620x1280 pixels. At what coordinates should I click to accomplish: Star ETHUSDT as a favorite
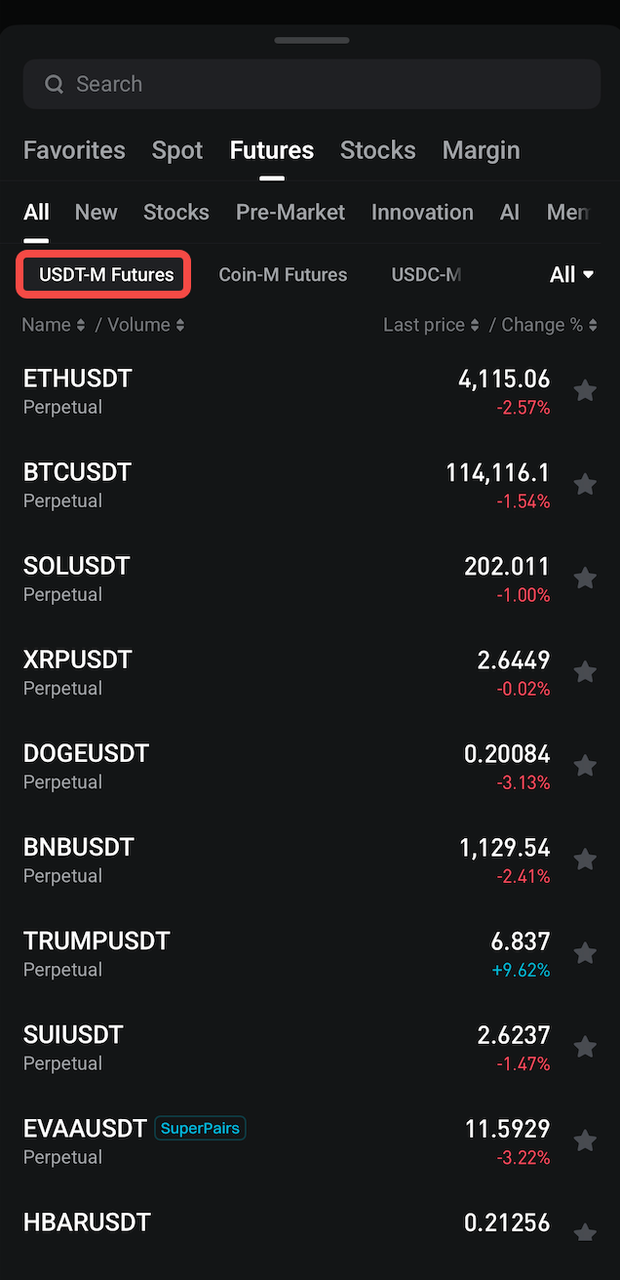(x=585, y=390)
